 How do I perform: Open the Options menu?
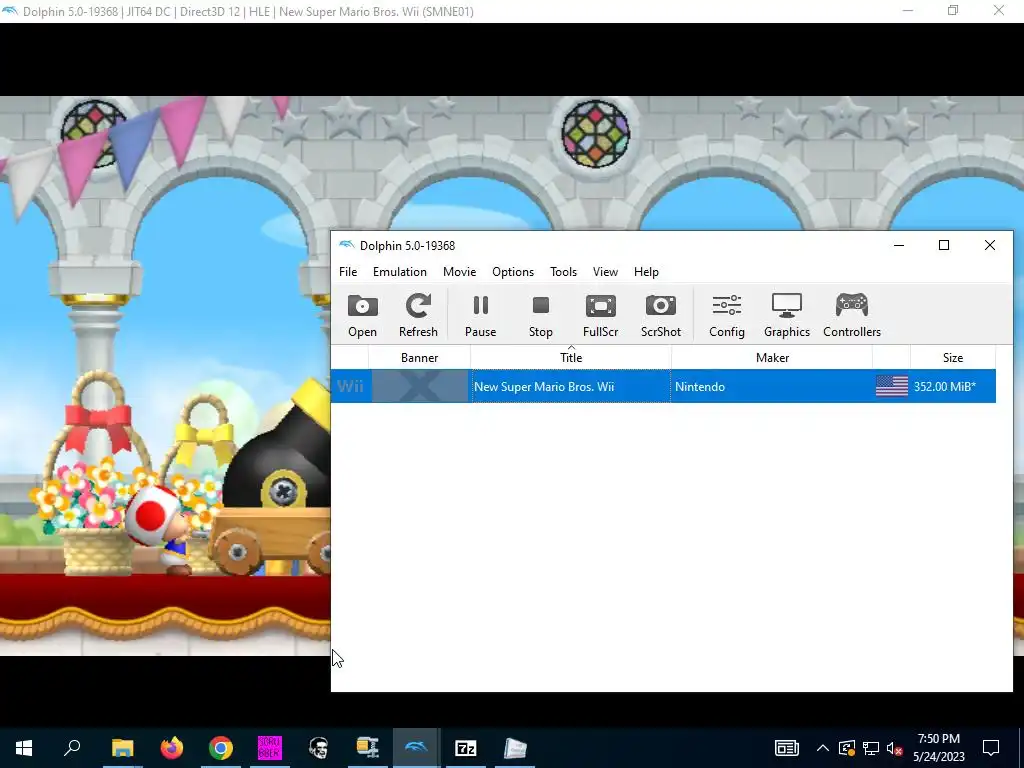[513, 272]
